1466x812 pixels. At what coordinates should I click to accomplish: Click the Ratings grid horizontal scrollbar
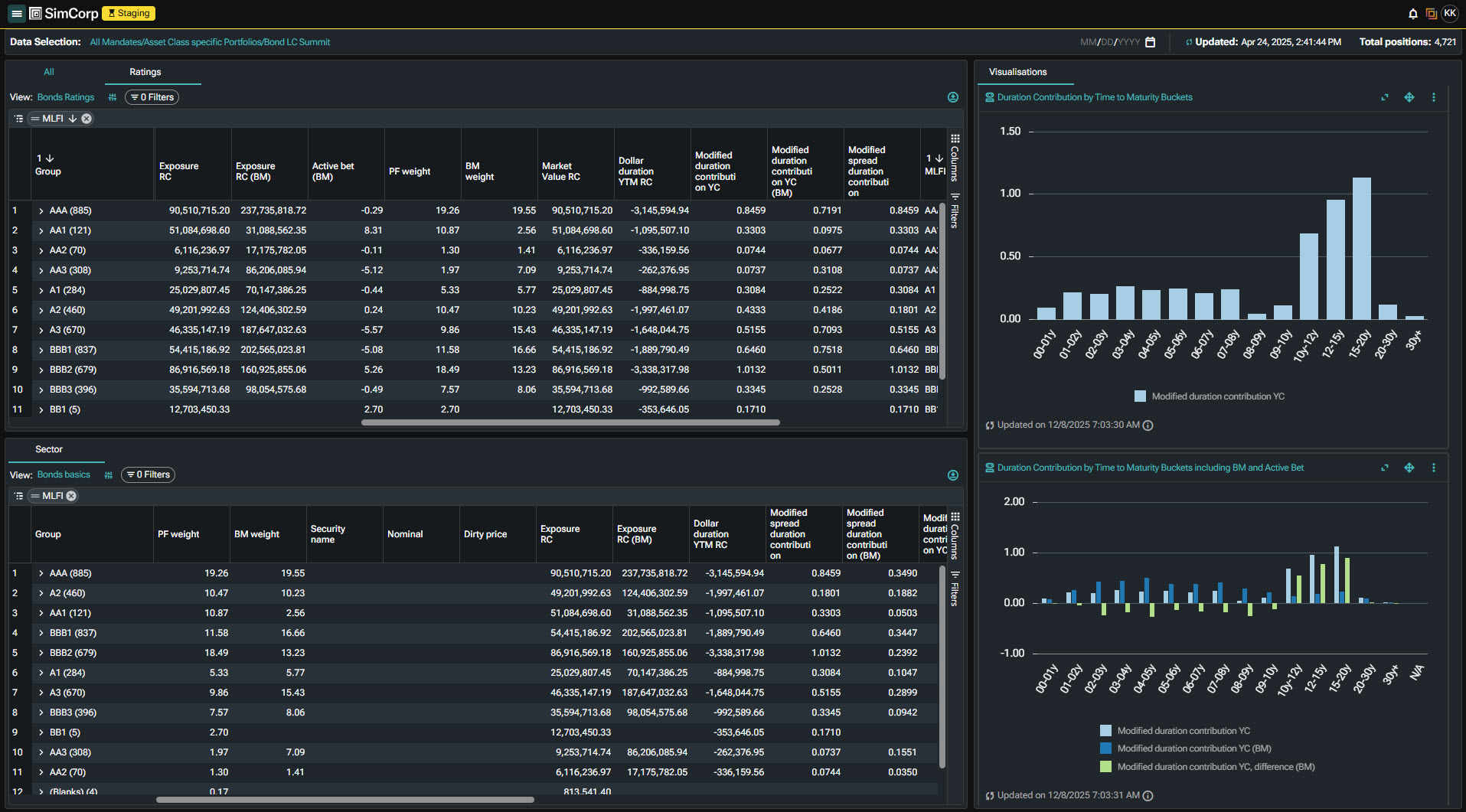(x=570, y=422)
